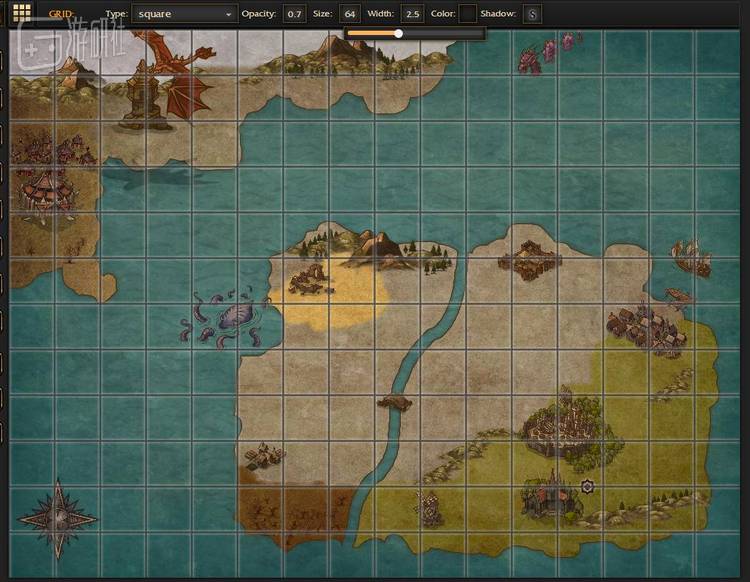Click the grid Size field showing 64
This screenshot has width=750, height=582.
coord(349,14)
